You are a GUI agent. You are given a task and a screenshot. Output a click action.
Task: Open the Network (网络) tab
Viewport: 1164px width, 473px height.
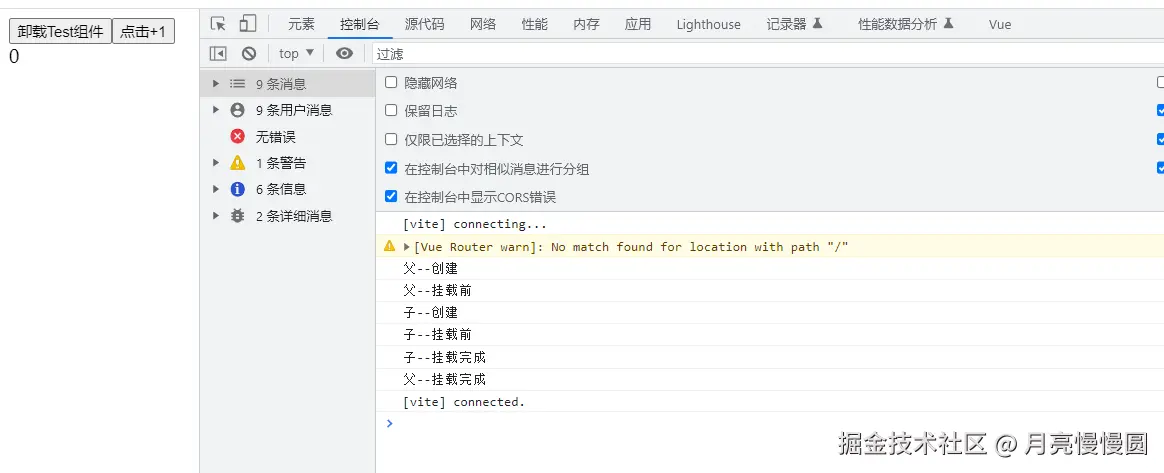(x=483, y=24)
